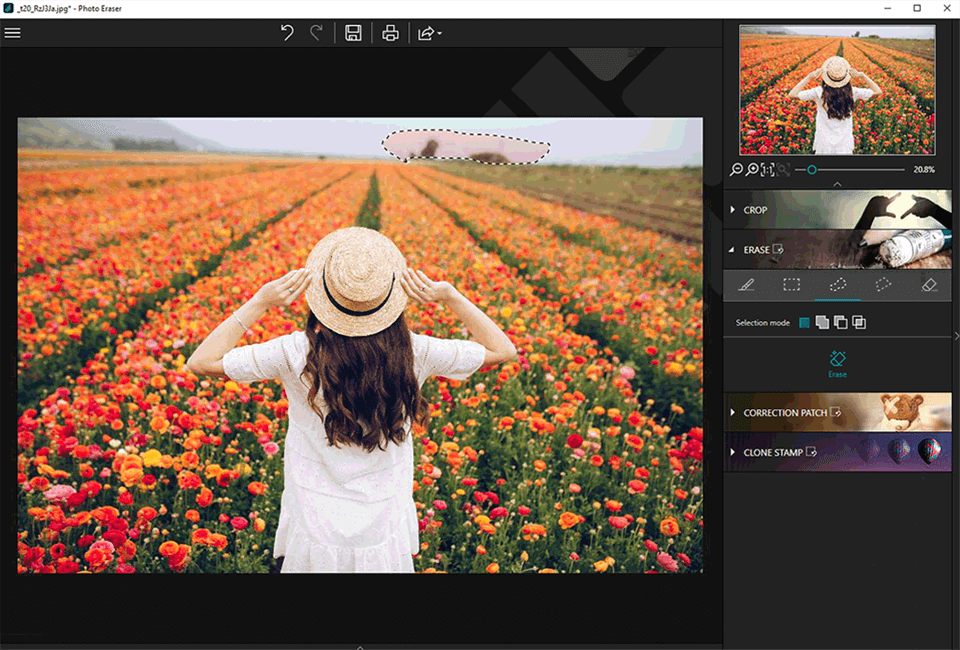Print the photo using printer icon

pos(390,33)
